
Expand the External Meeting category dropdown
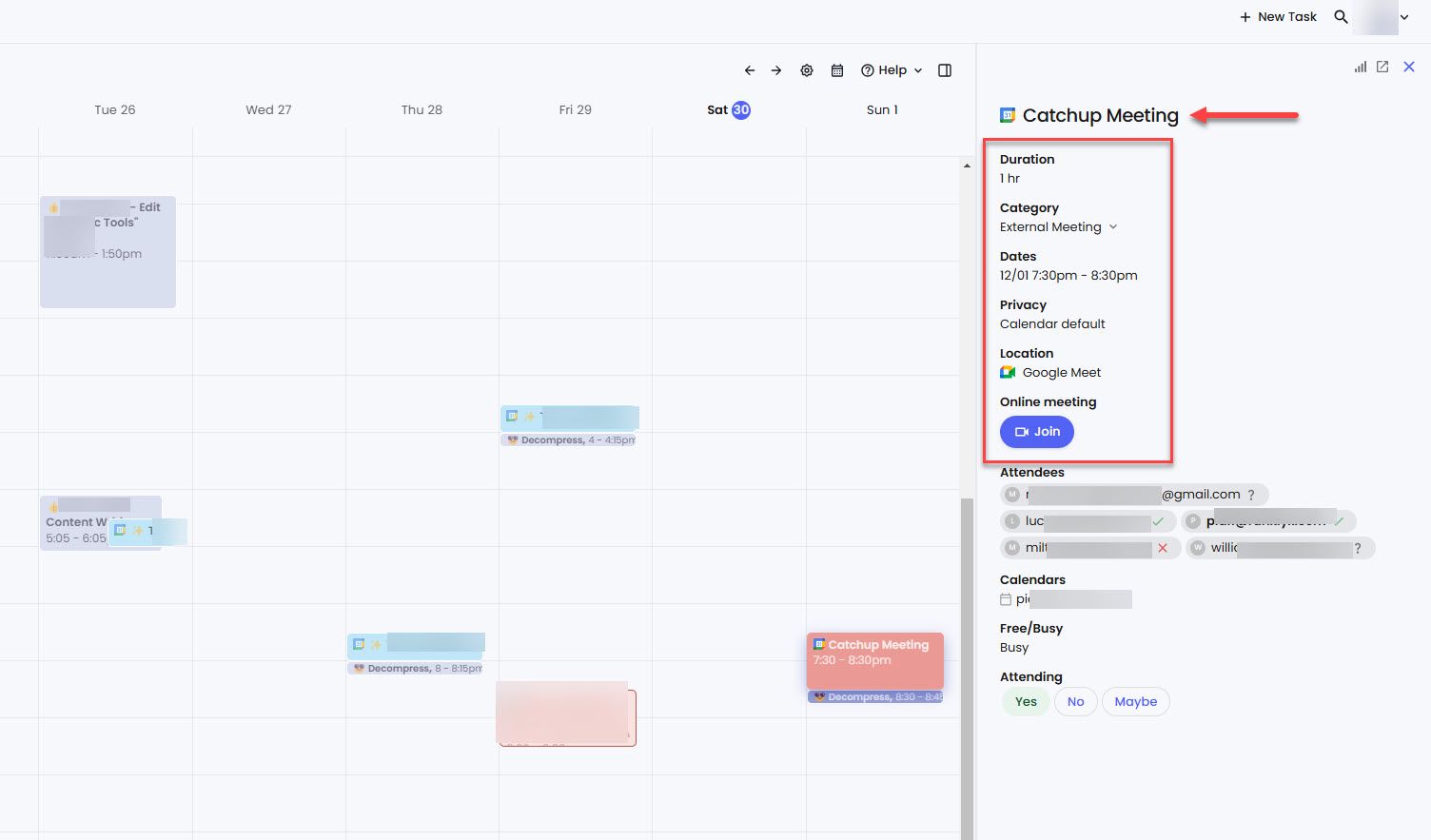tap(1112, 227)
